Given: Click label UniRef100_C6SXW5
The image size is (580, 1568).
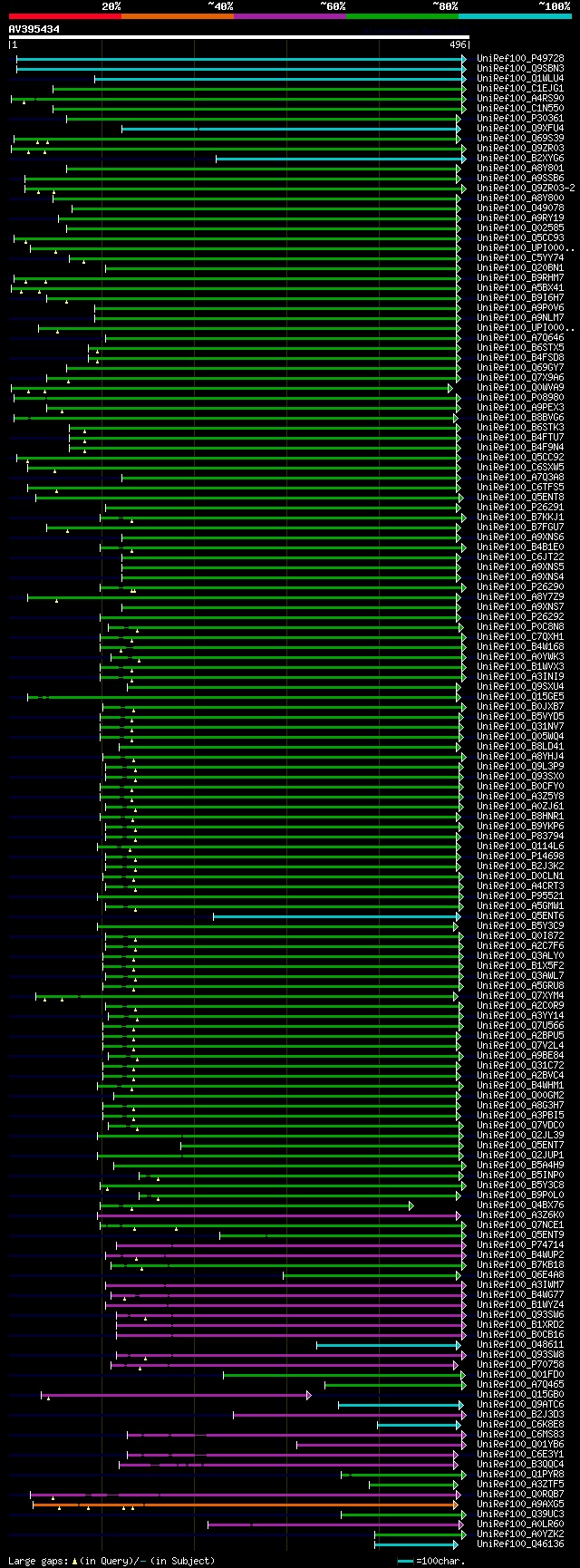Looking at the screenshot, I should 520,467.
